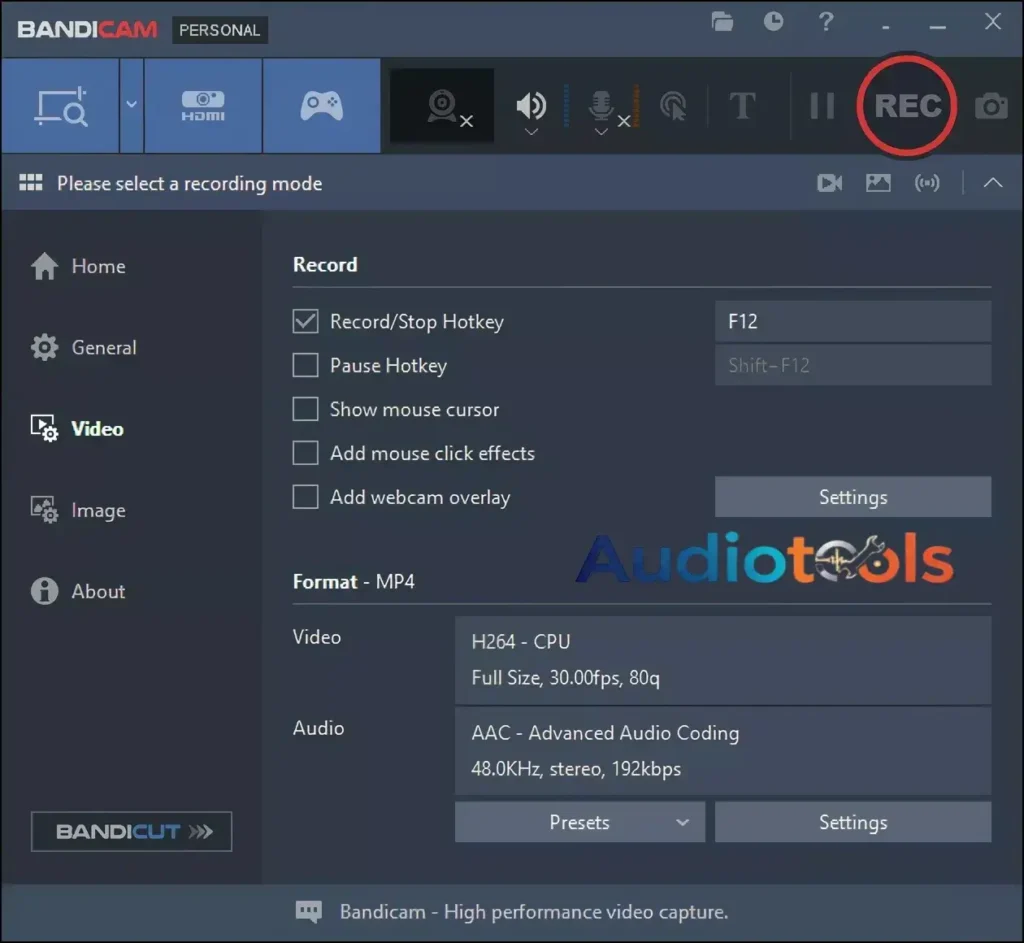Take a screenshot using the camera icon
This screenshot has width=1024, height=943.
(991, 105)
